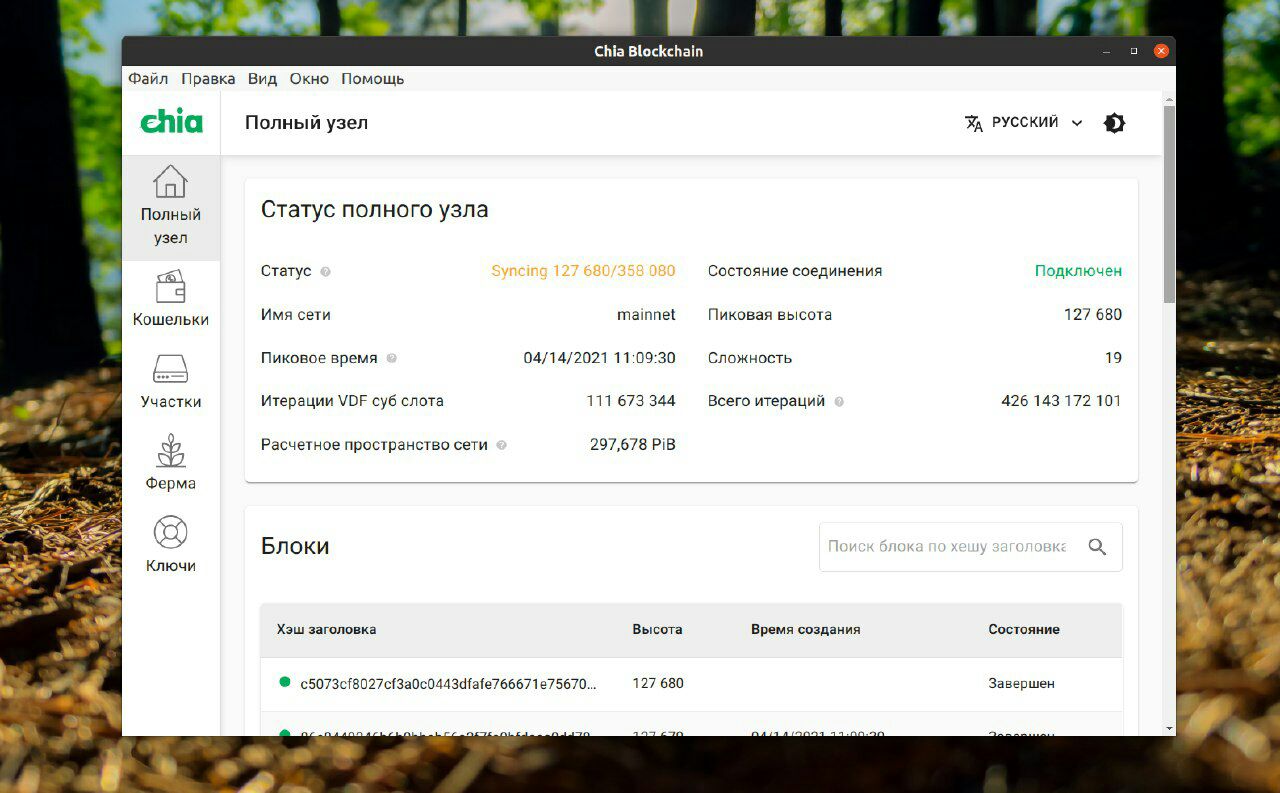Image resolution: width=1280 pixels, height=793 pixels.
Task: Click the Сложность value 19
Action: tap(1113, 358)
